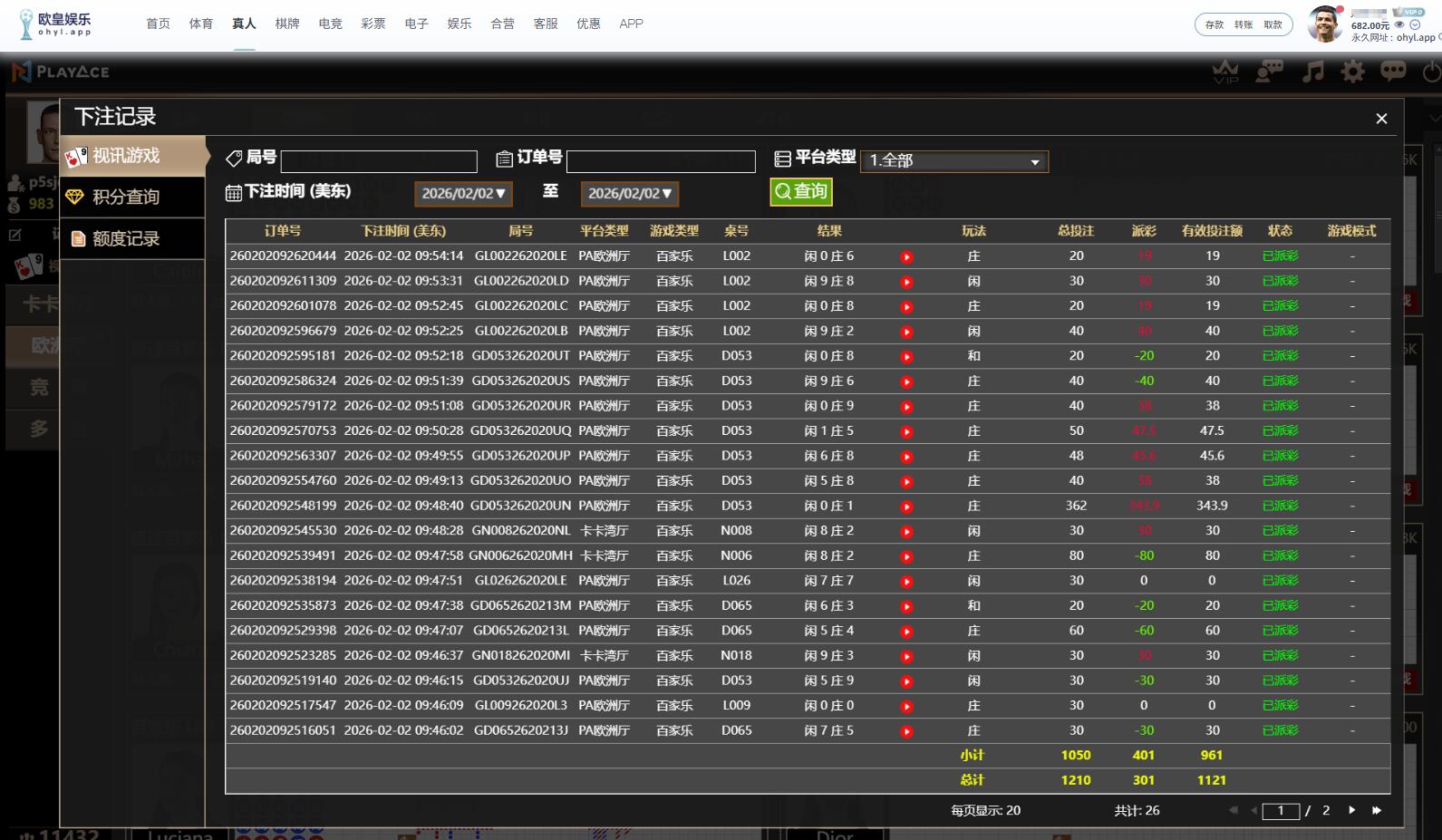Switch to 积分查询 sidebar tab
This screenshot has height=840, width=1442.
[x=126, y=198]
